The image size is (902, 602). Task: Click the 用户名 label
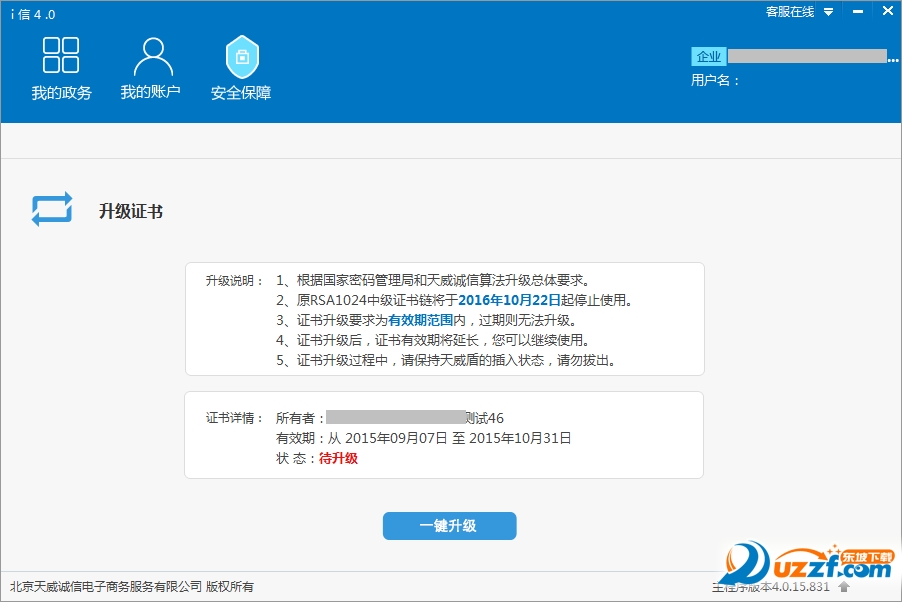(715, 81)
